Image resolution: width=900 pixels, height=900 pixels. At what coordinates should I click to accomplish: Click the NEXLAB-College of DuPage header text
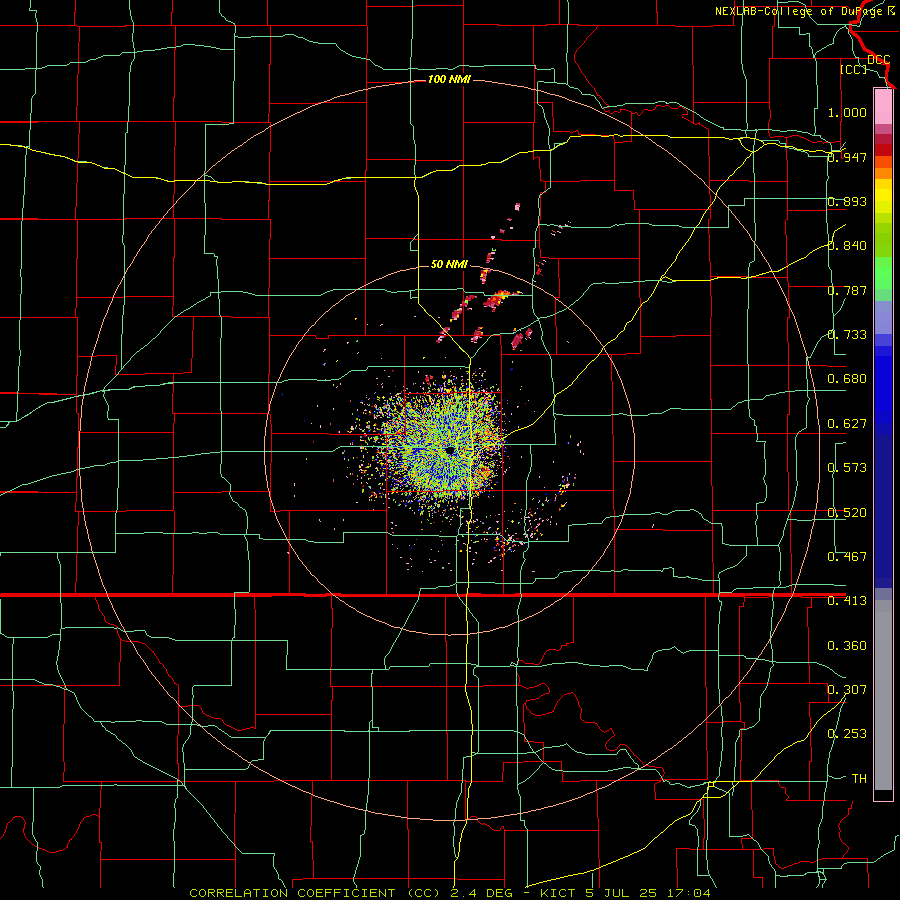tap(805, 11)
